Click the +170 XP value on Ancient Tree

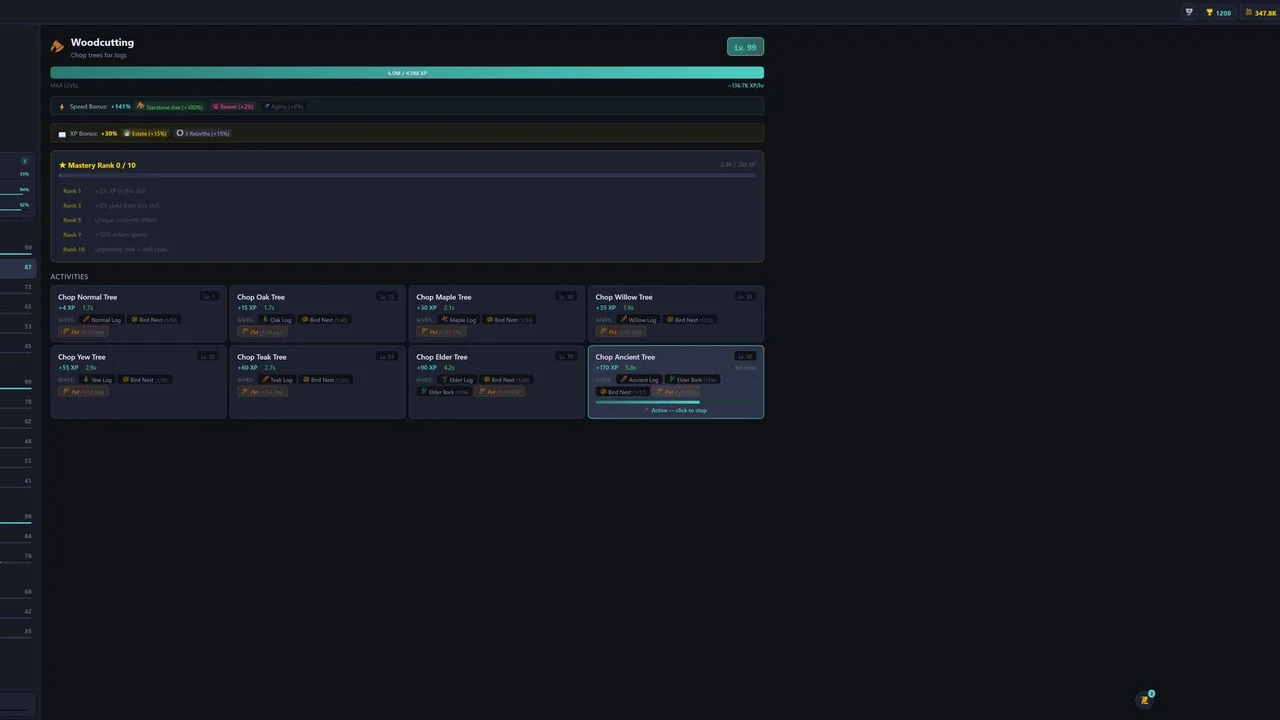607,368
